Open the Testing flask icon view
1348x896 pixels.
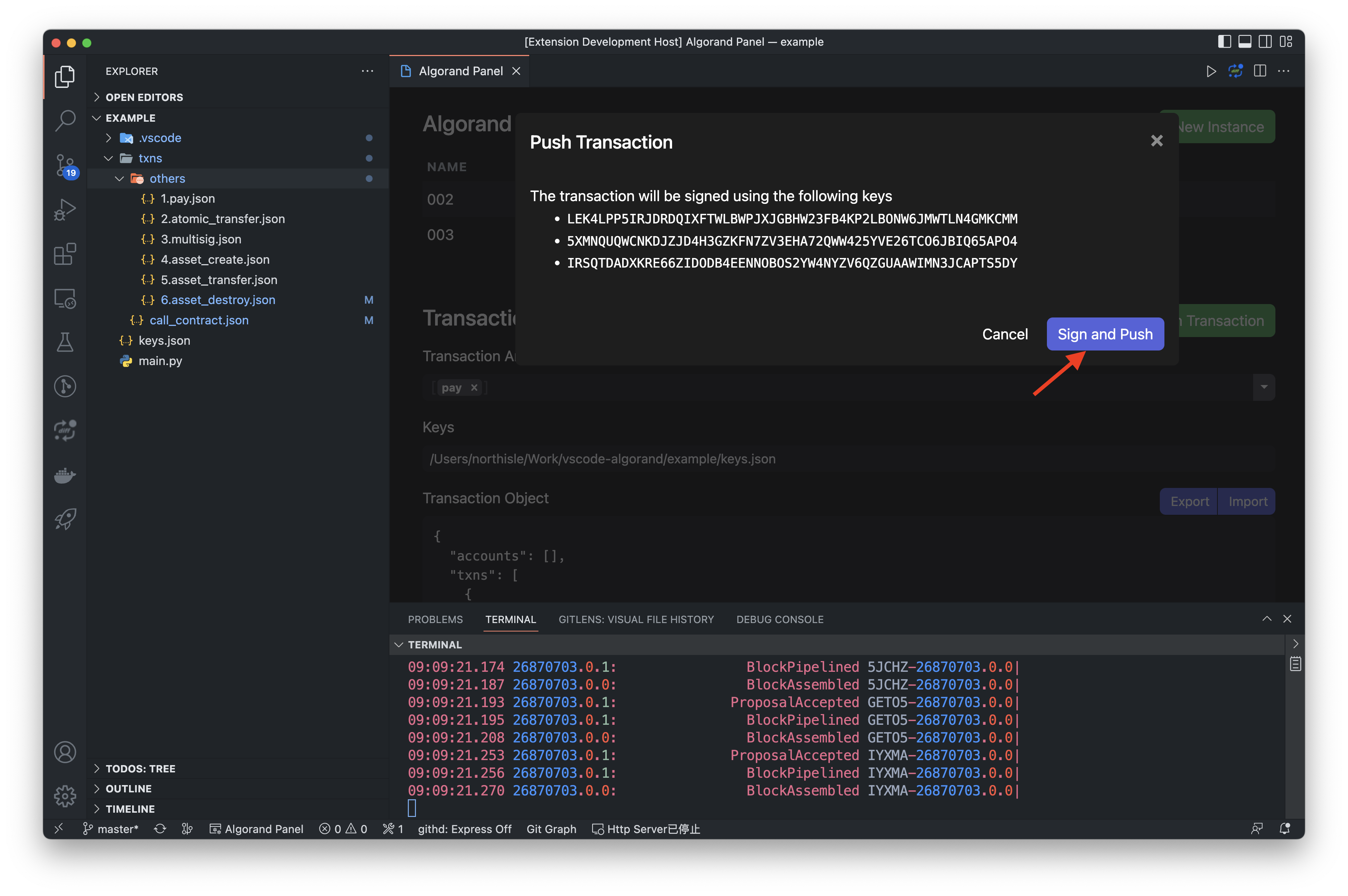[65, 342]
